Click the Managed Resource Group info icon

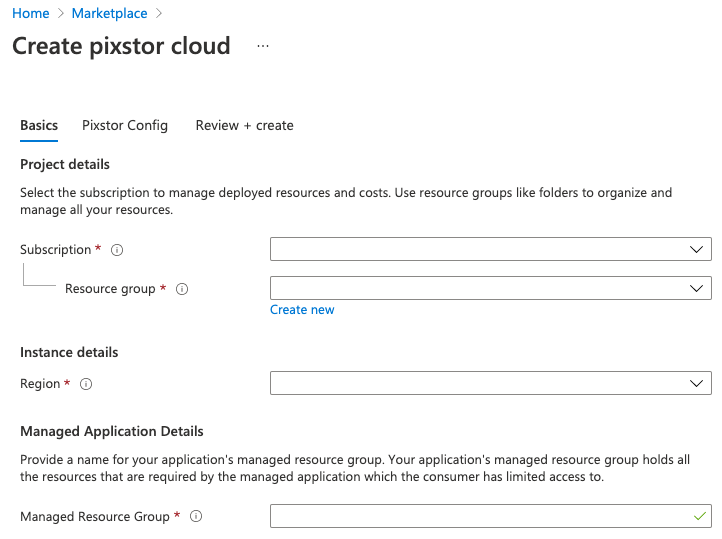(196, 516)
